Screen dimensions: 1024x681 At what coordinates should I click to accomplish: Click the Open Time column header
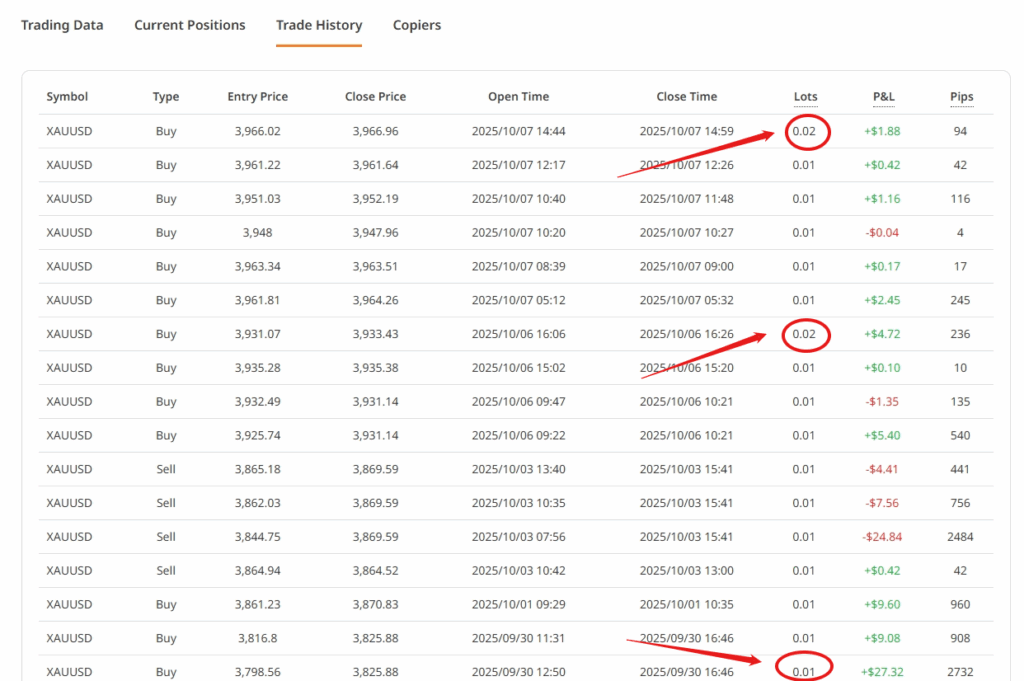tap(518, 97)
